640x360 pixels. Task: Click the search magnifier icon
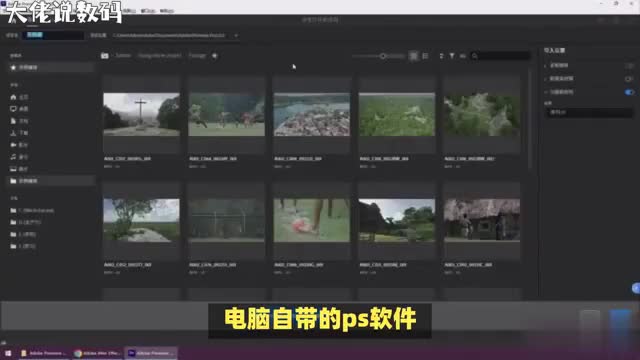tap(475, 56)
